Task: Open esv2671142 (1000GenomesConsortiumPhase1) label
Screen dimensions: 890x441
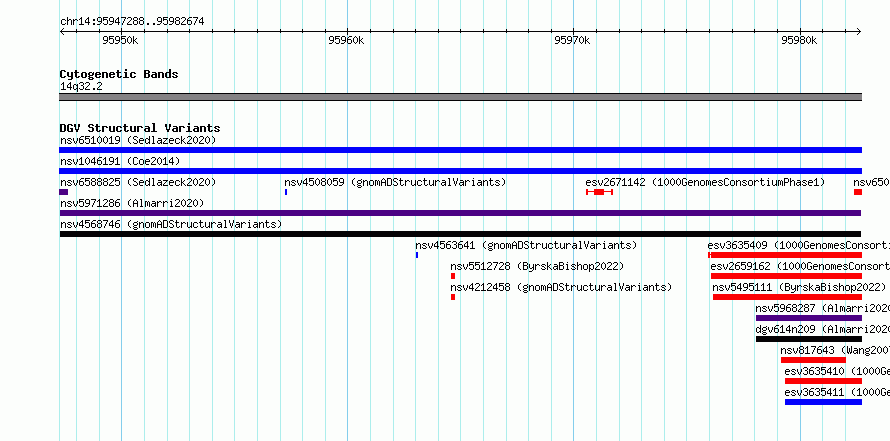Action: coord(705,182)
